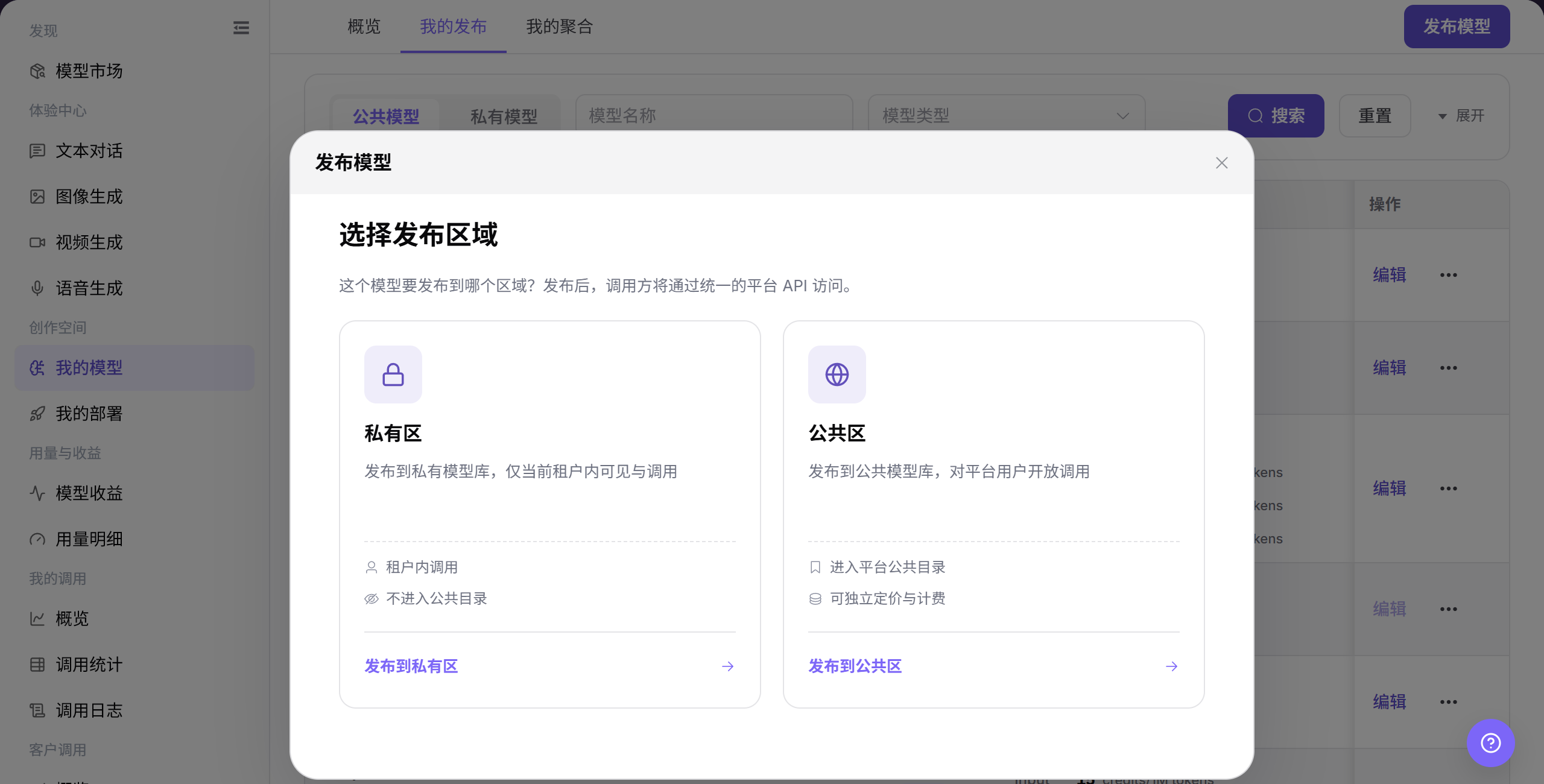The height and width of the screenshot is (784, 1544).
Task: Switch to the 我的聚合 tab
Action: pos(560,27)
